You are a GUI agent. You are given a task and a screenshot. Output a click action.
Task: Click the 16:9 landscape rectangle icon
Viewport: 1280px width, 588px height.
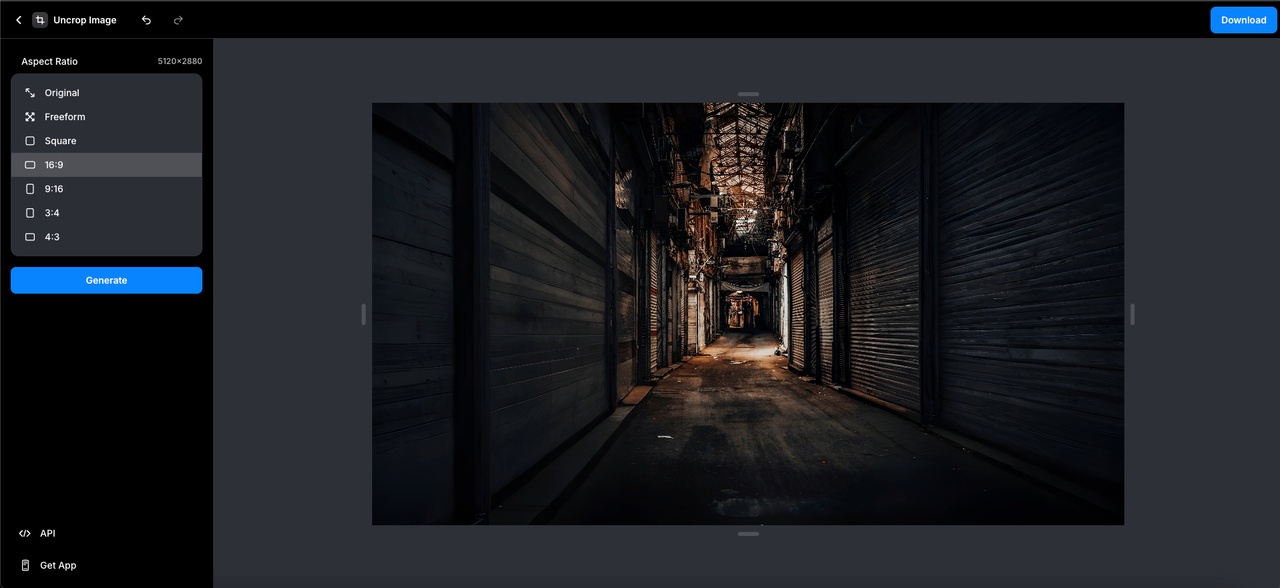(30, 165)
